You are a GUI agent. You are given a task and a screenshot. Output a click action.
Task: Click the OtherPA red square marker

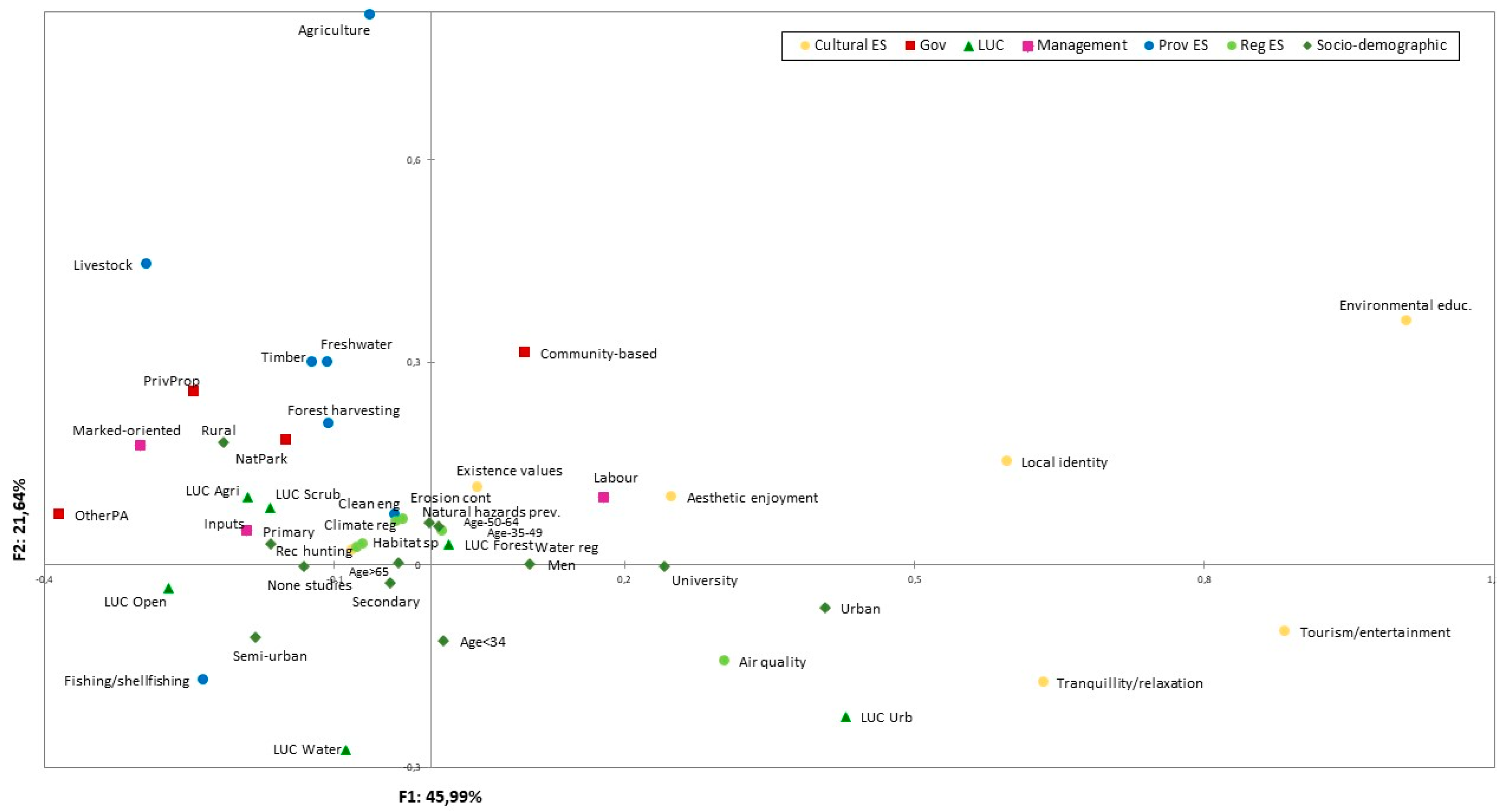coord(58,514)
